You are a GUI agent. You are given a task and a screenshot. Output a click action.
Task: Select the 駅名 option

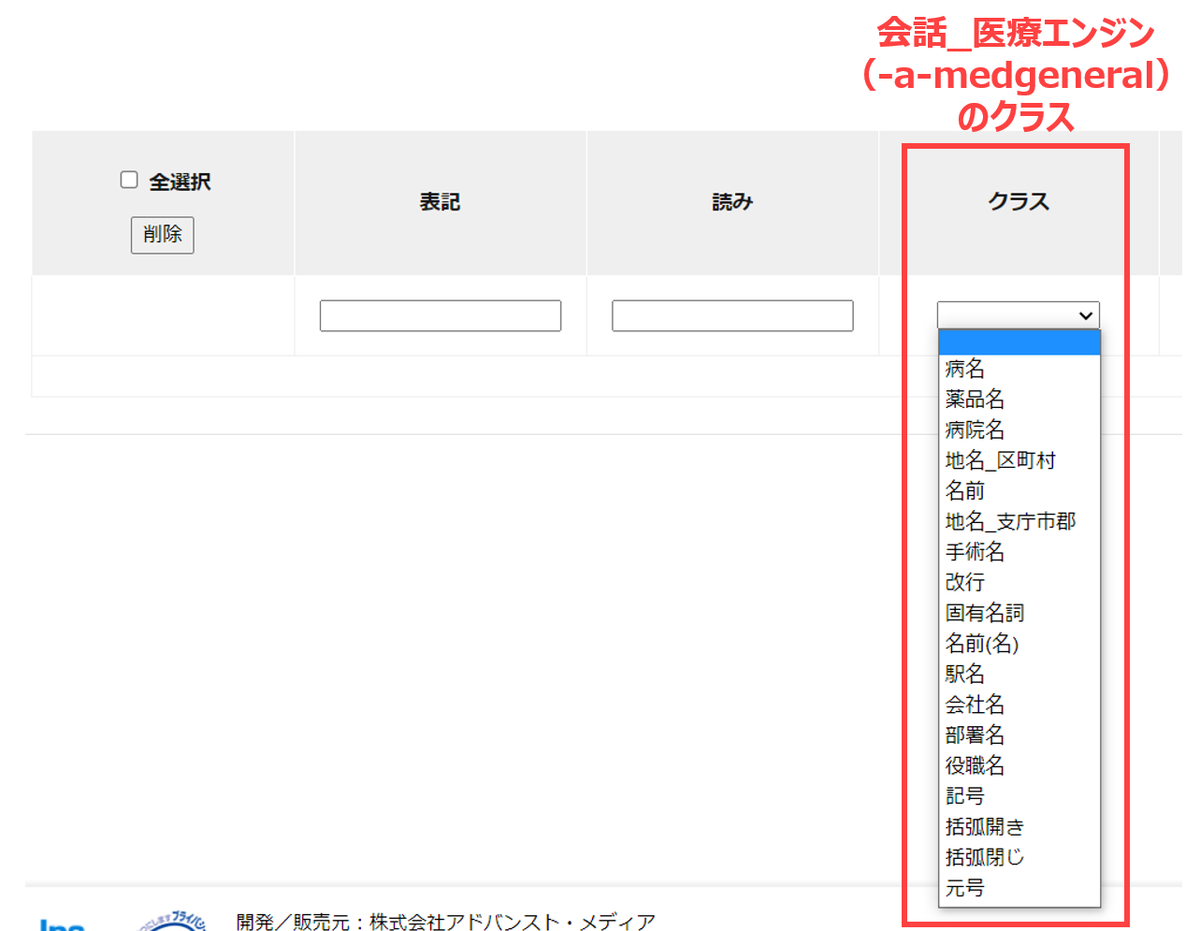tap(1019, 674)
